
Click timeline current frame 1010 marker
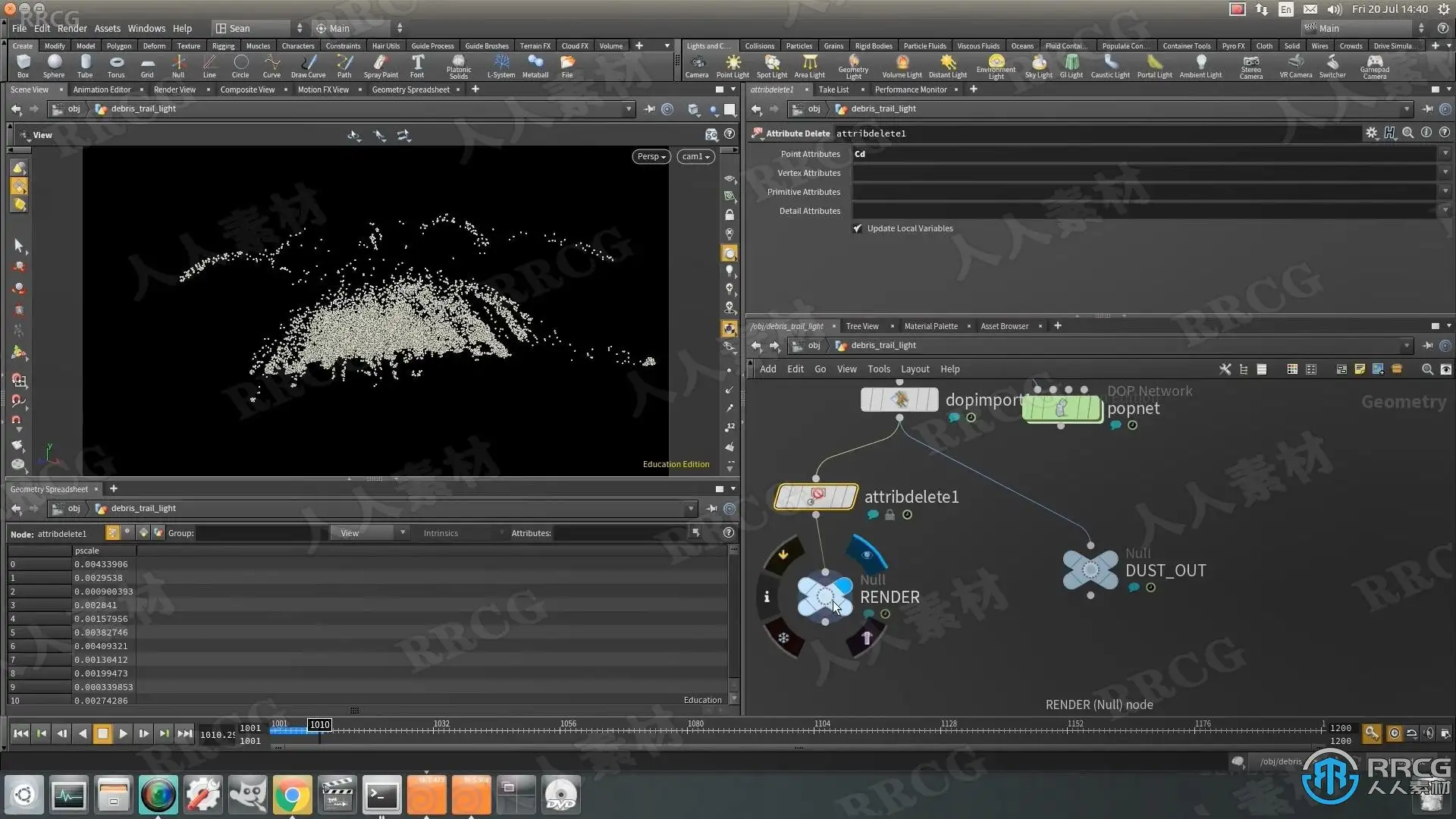tap(319, 724)
